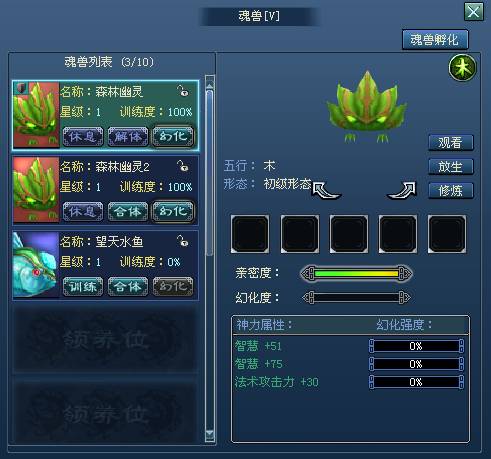Click 解体 for the 森林幽灵 beast
The image size is (491, 459).
[x=128, y=136]
